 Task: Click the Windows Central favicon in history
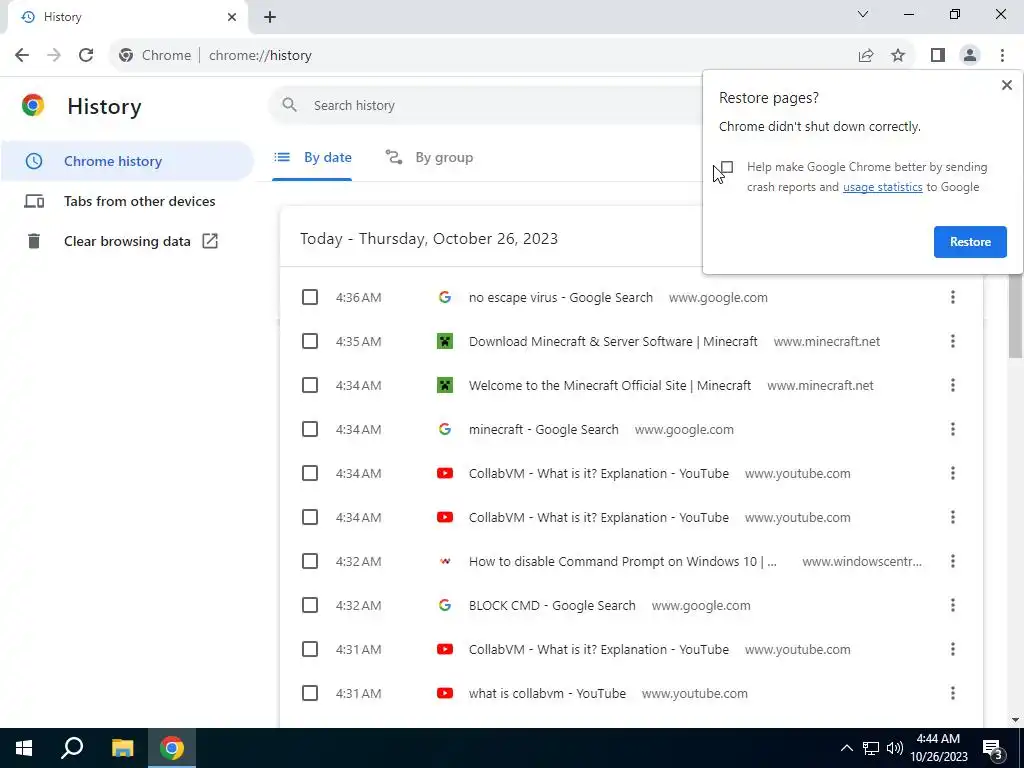tap(445, 561)
